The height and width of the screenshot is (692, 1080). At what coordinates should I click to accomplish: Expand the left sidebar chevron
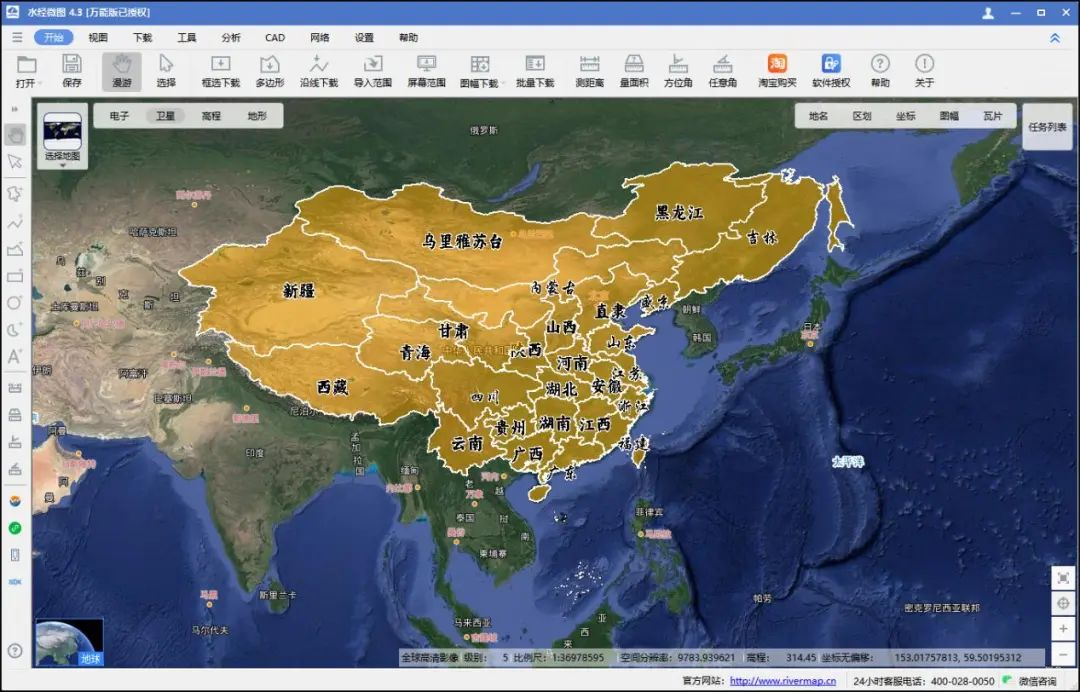point(15,109)
